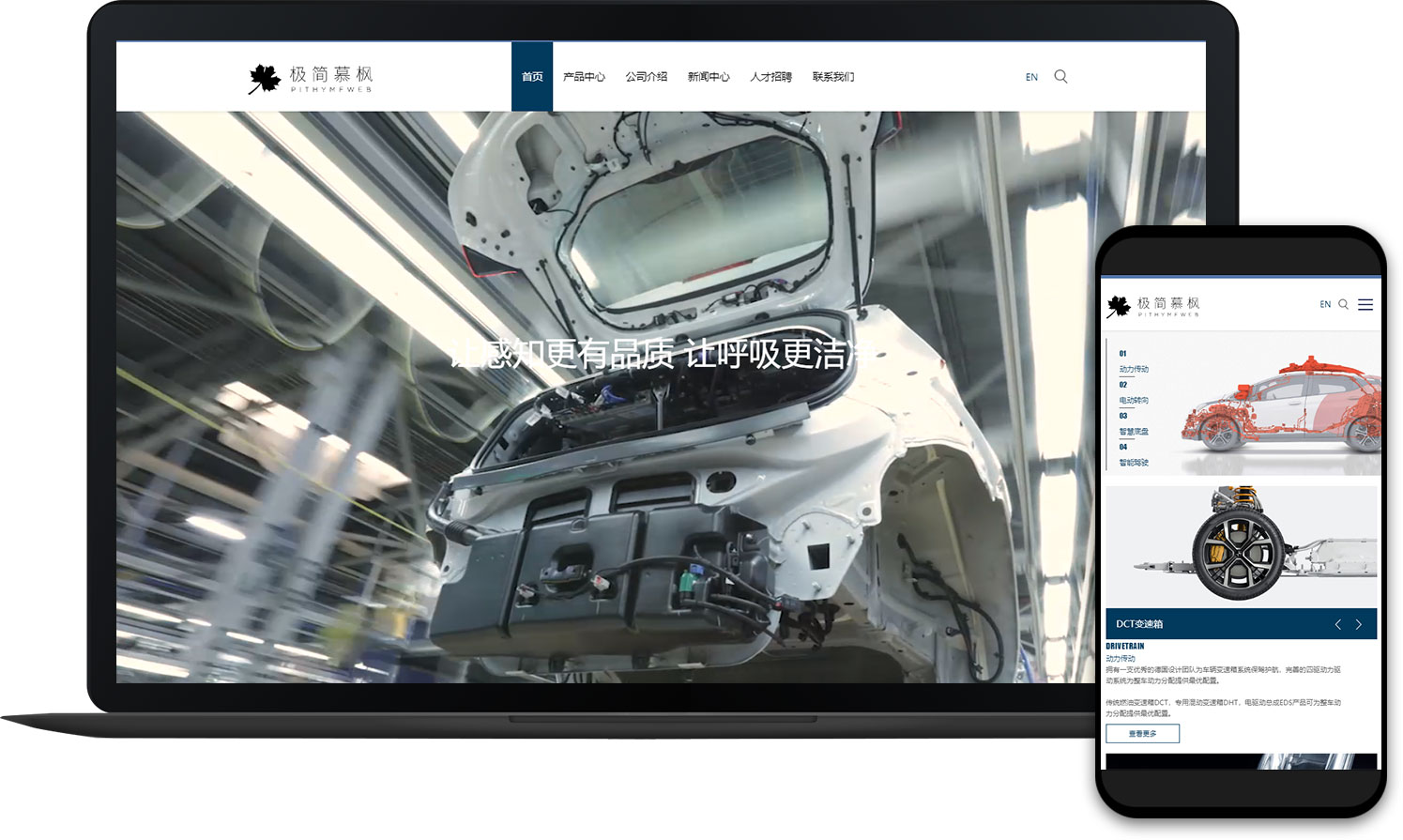Navigate to 新闻中心 in the top menu
1403x840 pixels.
pyautogui.click(x=708, y=77)
